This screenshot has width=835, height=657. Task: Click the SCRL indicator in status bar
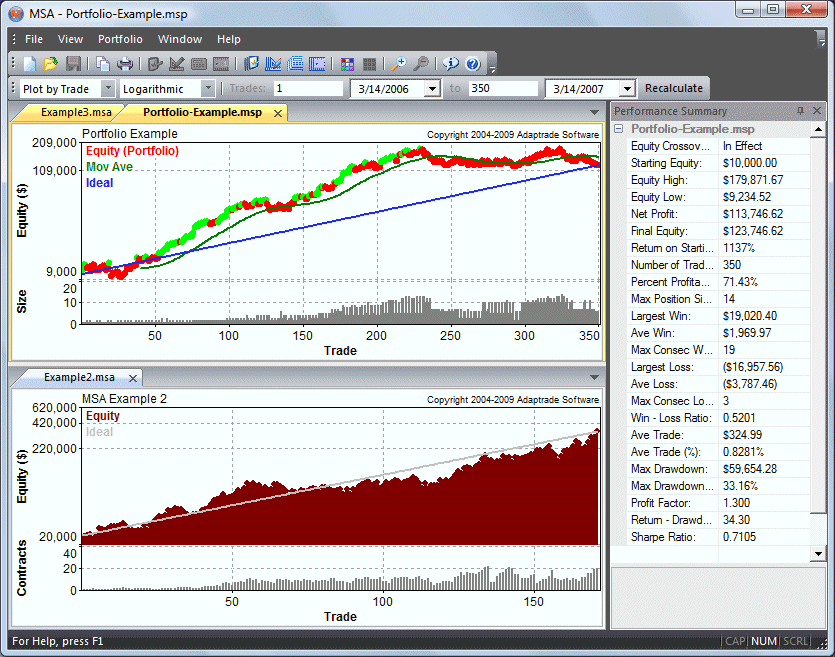click(796, 641)
